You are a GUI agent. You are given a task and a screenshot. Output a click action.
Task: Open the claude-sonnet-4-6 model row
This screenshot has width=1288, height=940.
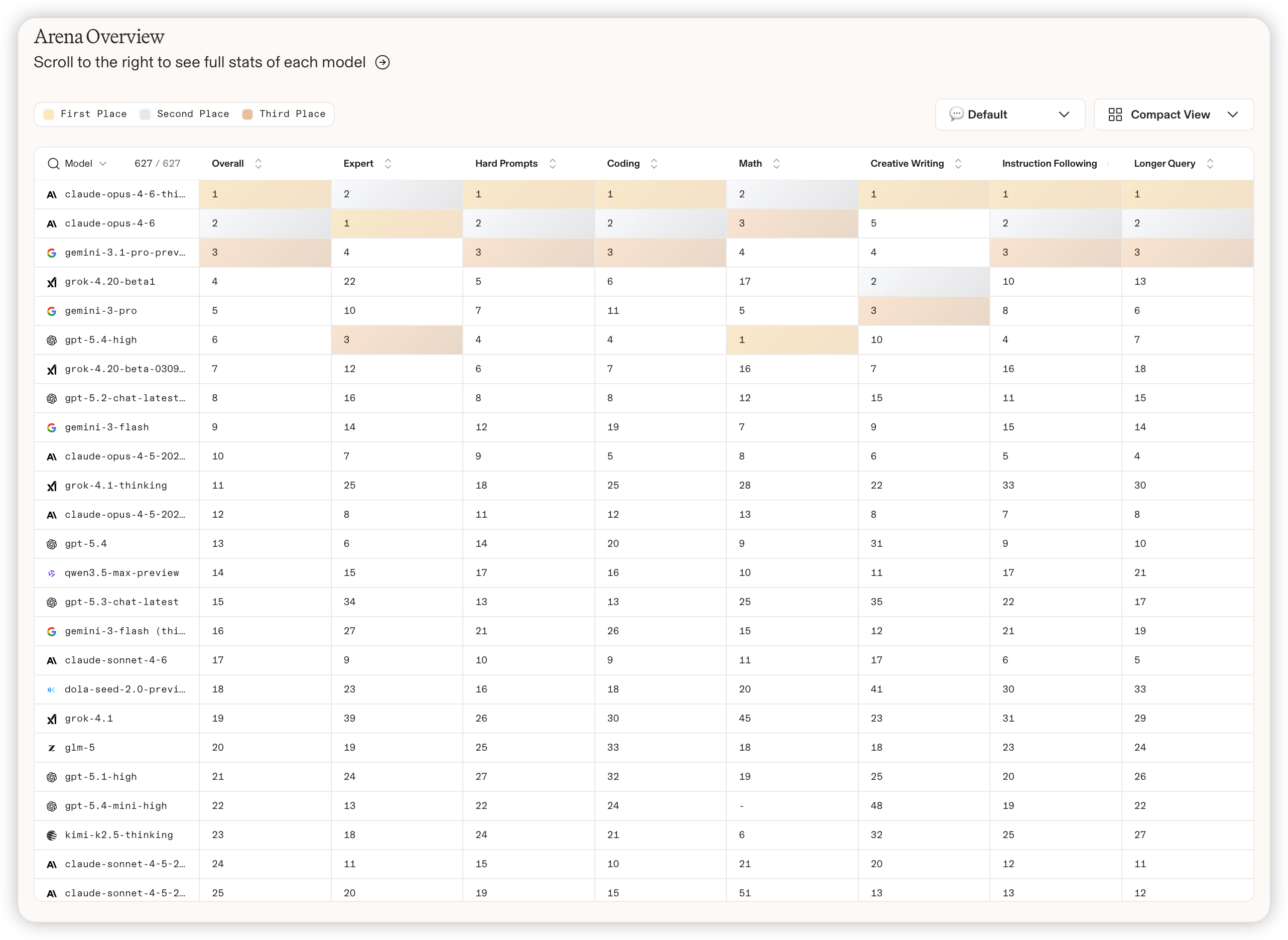tap(116, 661)
